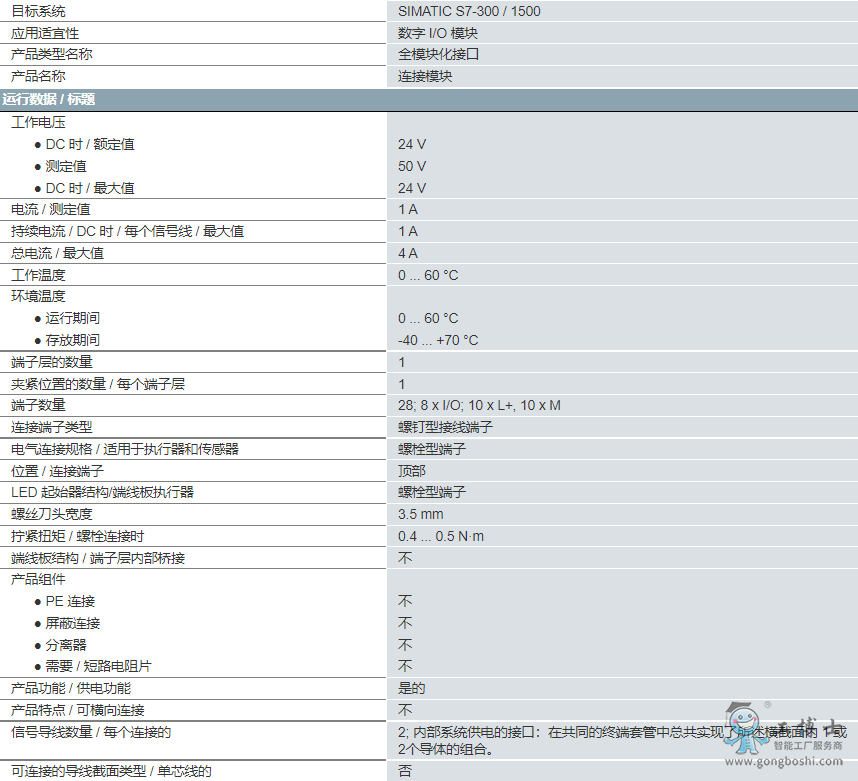This screenshot has width=858, height=781.
Task: Select the 4 A total current value
Action: (408, 253)
